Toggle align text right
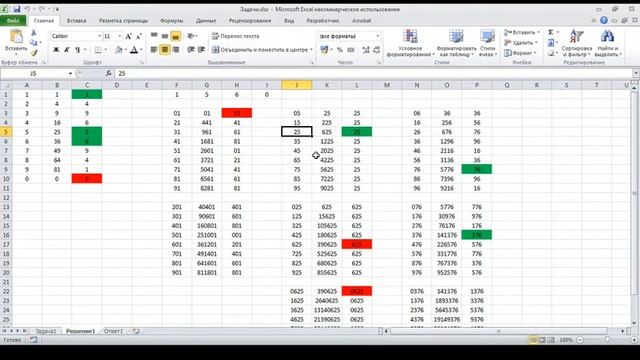640x360 pixels. point(176,50)
